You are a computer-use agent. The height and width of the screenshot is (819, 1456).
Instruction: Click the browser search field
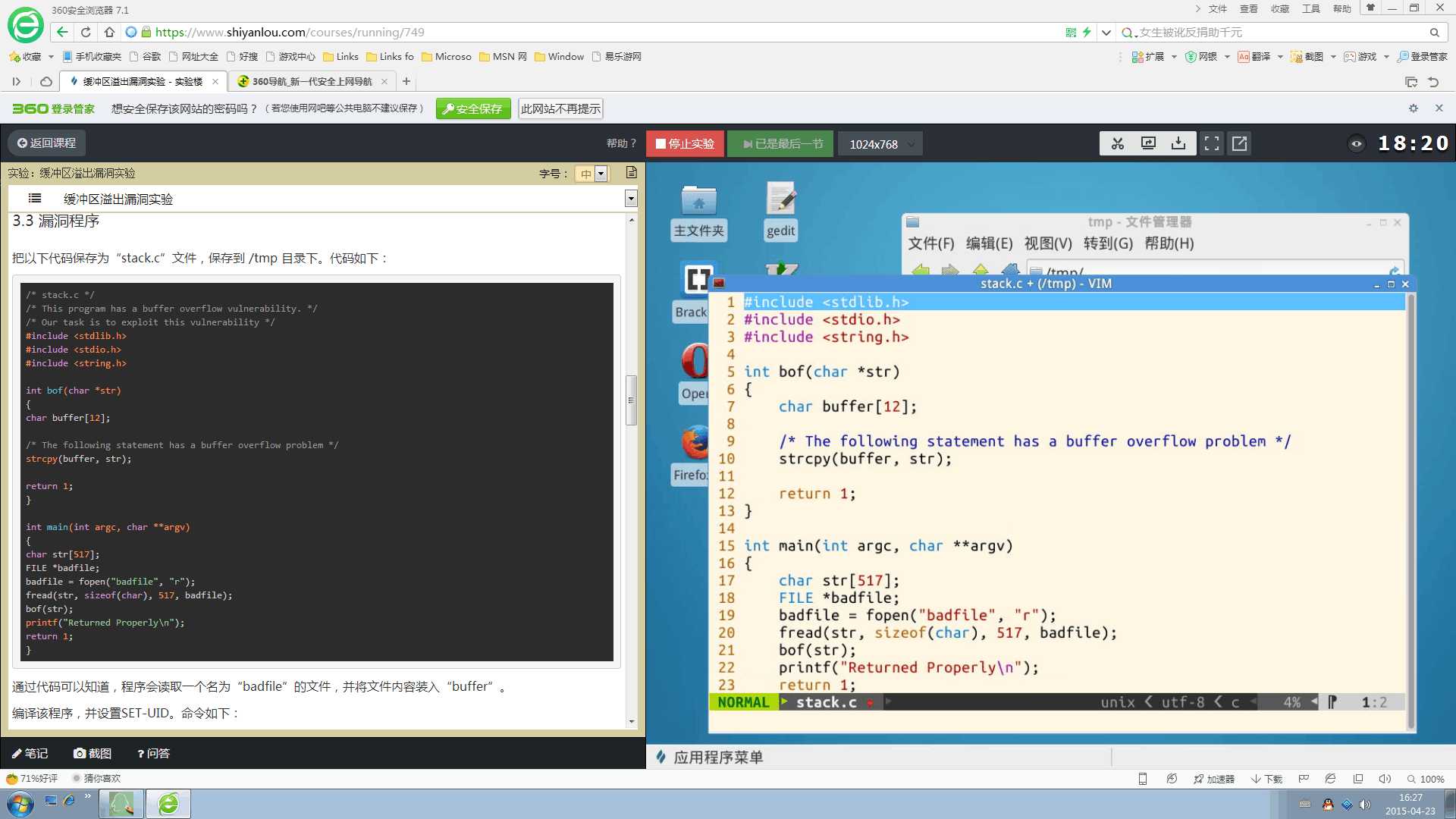(1282, 32)
